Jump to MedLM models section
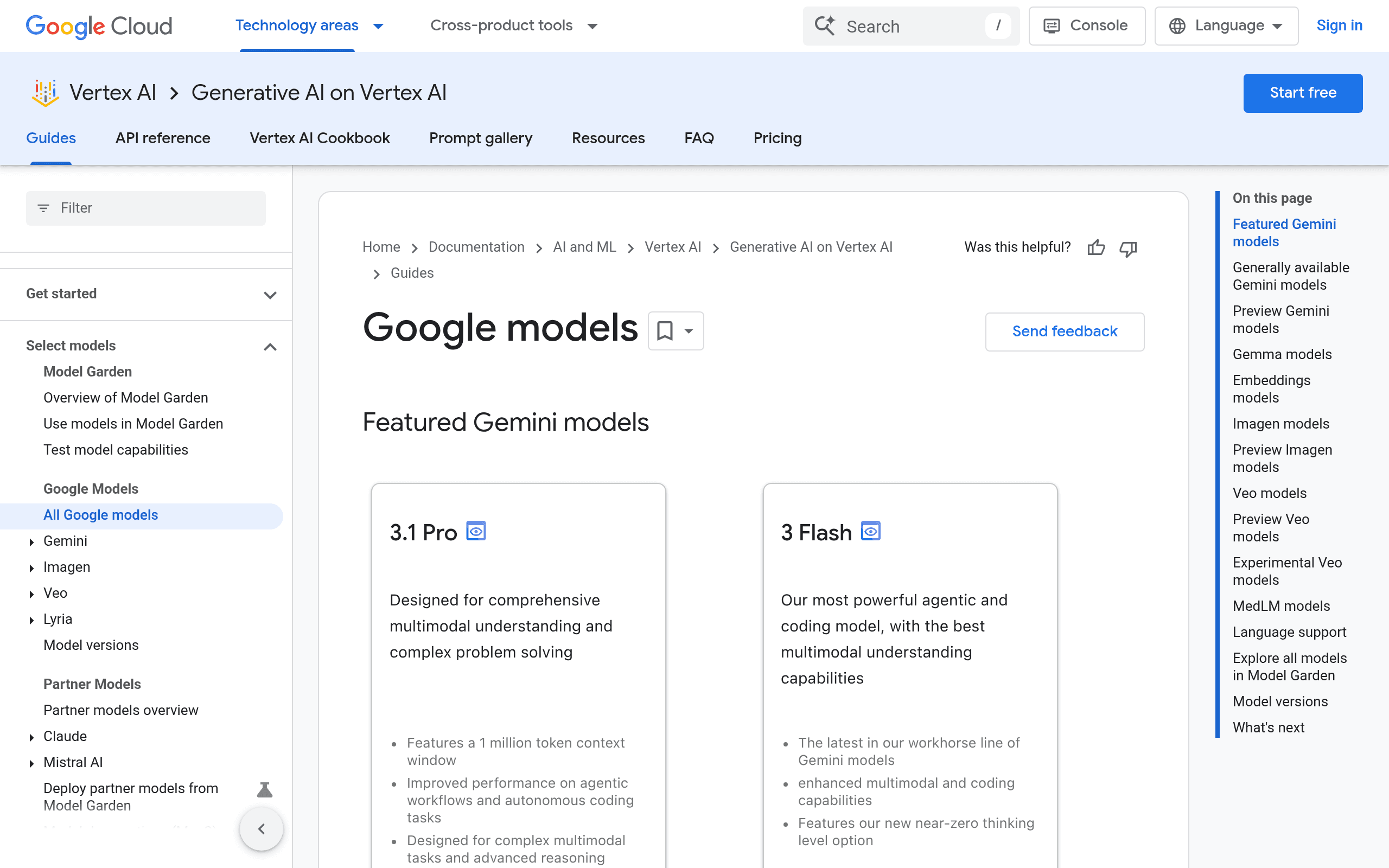Image resolution: width=1389 pixels, height=868 pixels. [1281, 605]
